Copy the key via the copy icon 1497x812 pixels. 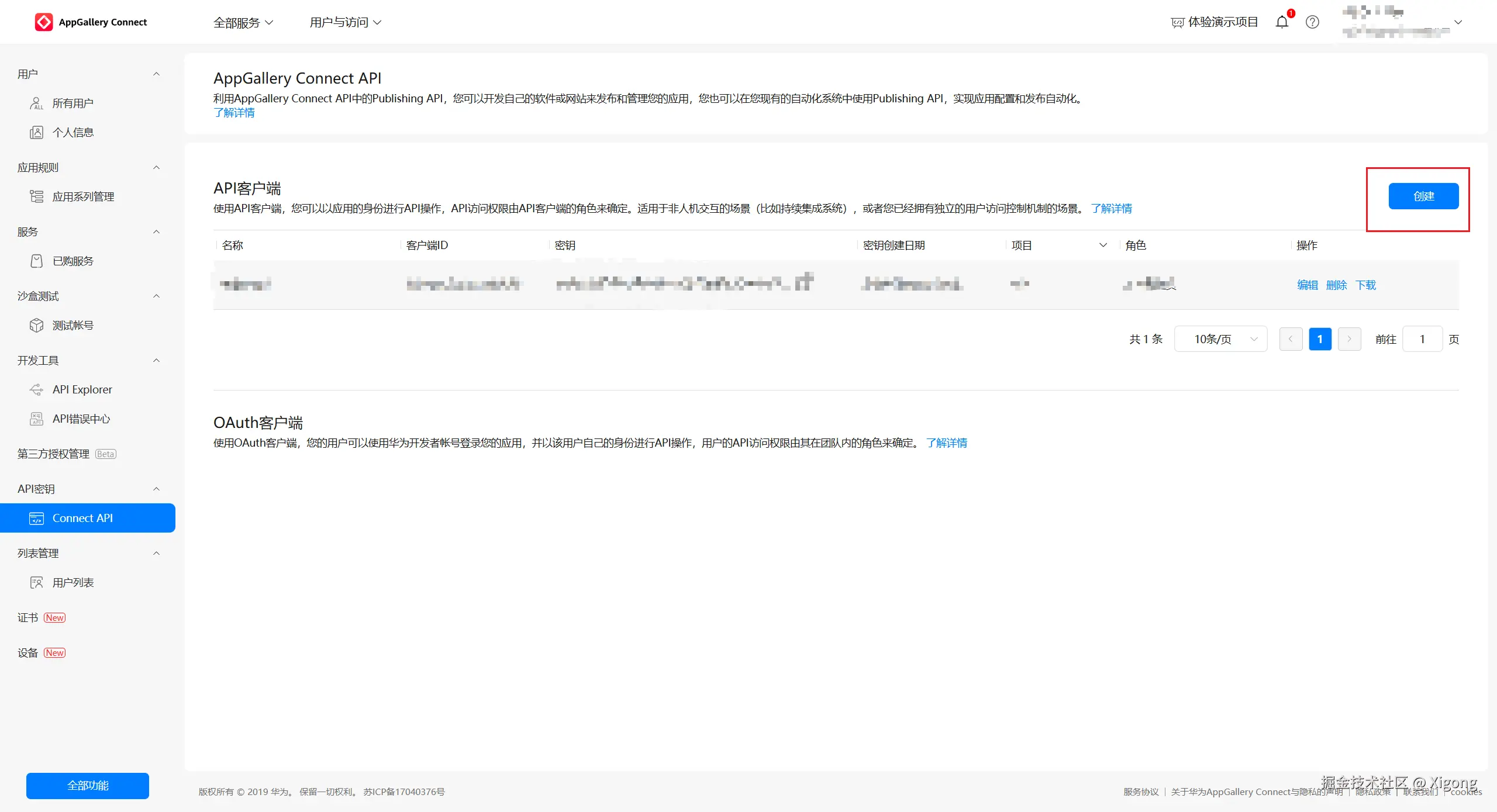(x=806, y=282)
